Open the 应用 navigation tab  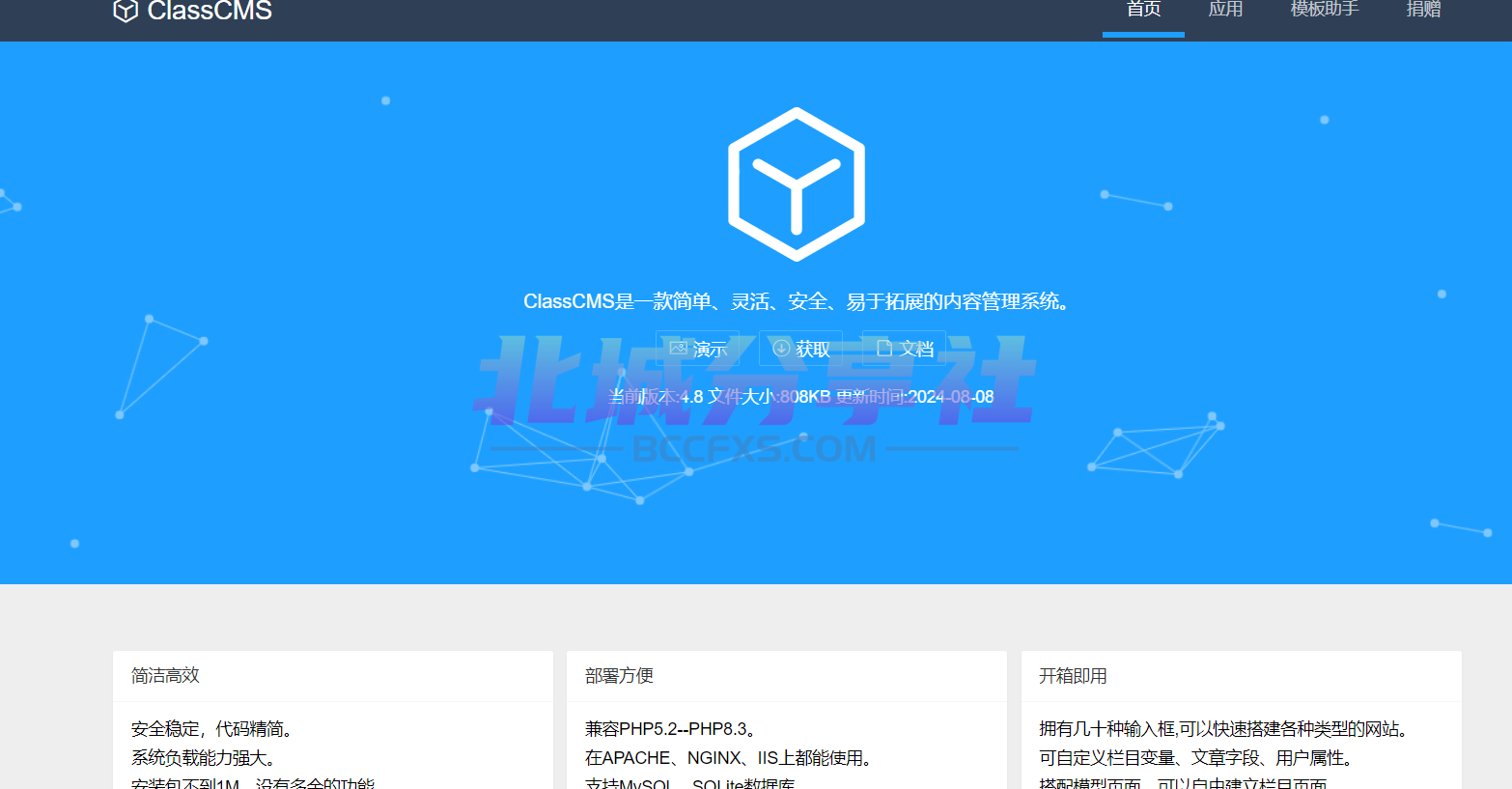[x=1225, y=10]
